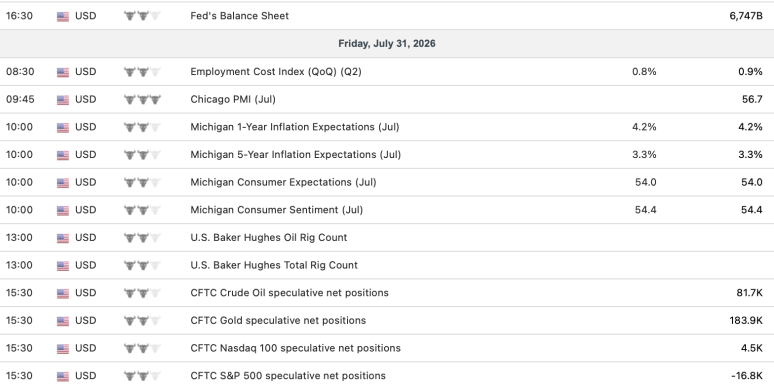Viewport: 774px width, 391px height.
Task: Click the US flag on the Employment Cost Index row
Action: pyautogui.click(x=63, y=72)
